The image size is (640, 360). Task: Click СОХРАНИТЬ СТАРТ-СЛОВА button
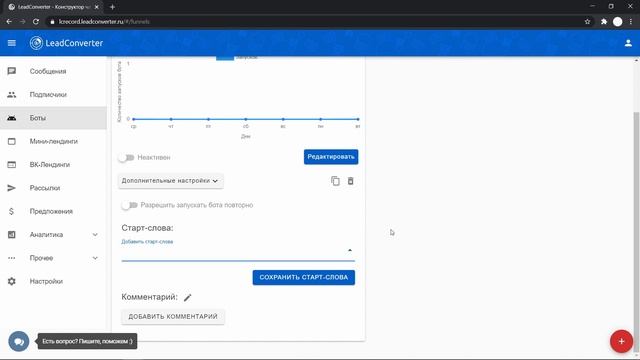[x=304, y=278]
